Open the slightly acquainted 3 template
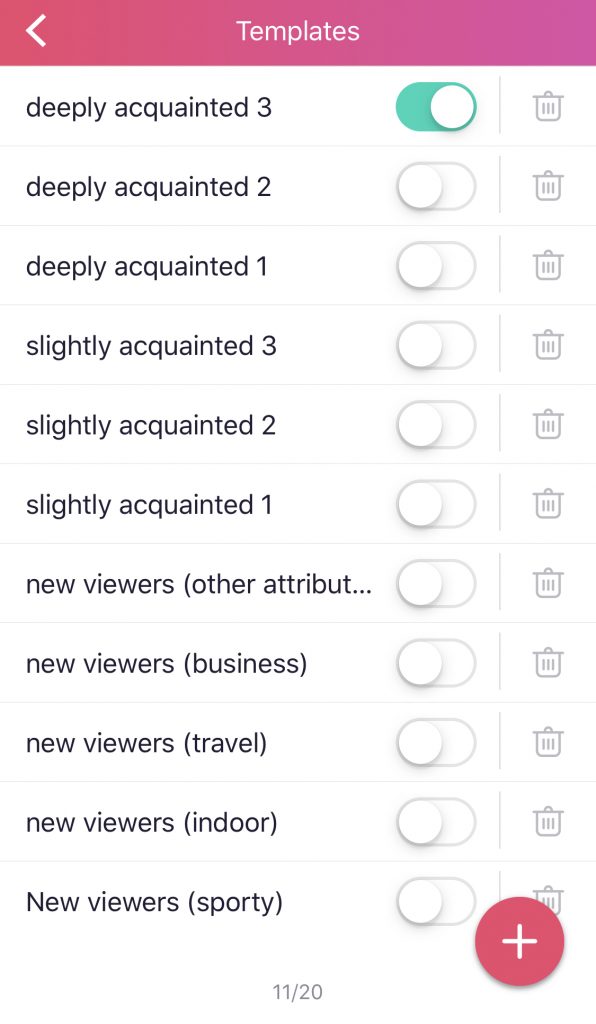The width and height of the screenshot is (596, 1024). (x=151, y=346)
